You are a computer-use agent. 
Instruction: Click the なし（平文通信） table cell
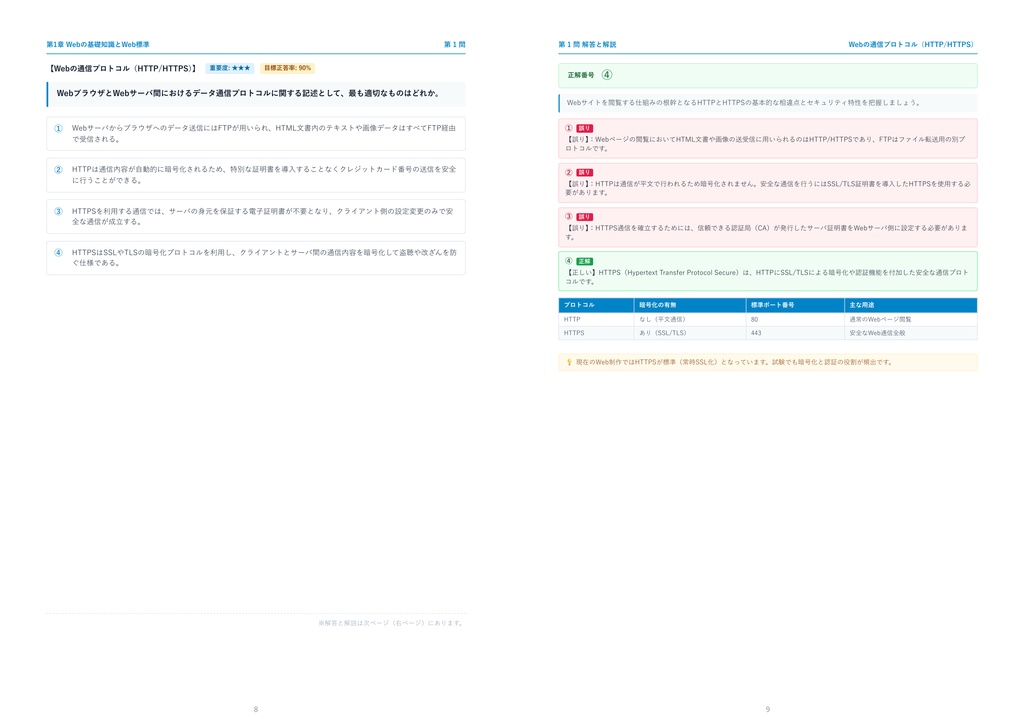[690, 319]
